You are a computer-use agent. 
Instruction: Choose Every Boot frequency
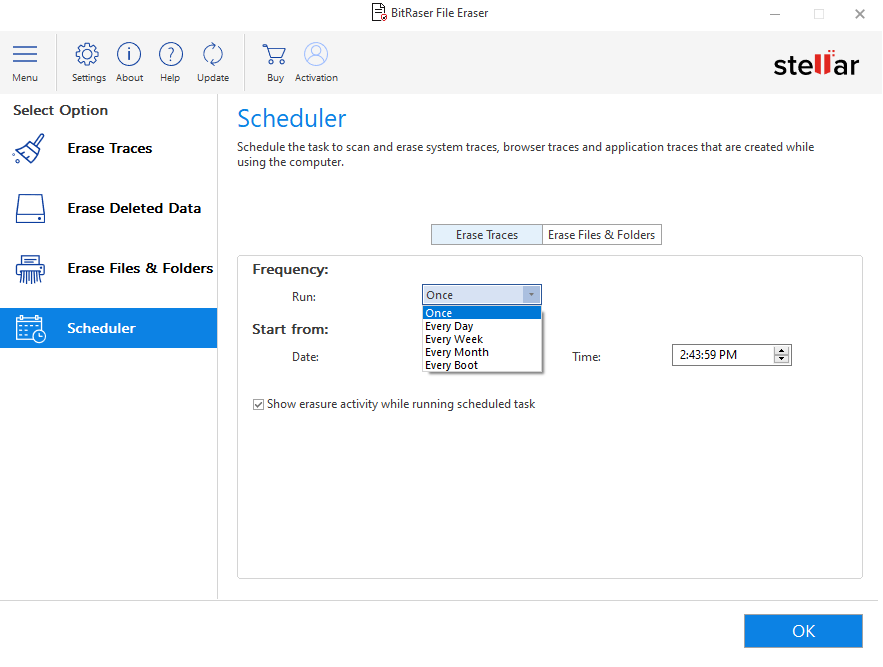click(481, 365)
